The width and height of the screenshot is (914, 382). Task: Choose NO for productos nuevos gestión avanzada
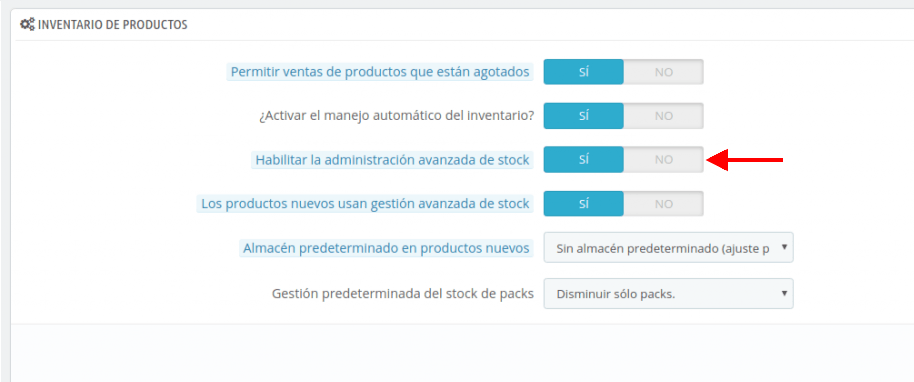click(663, 204)
